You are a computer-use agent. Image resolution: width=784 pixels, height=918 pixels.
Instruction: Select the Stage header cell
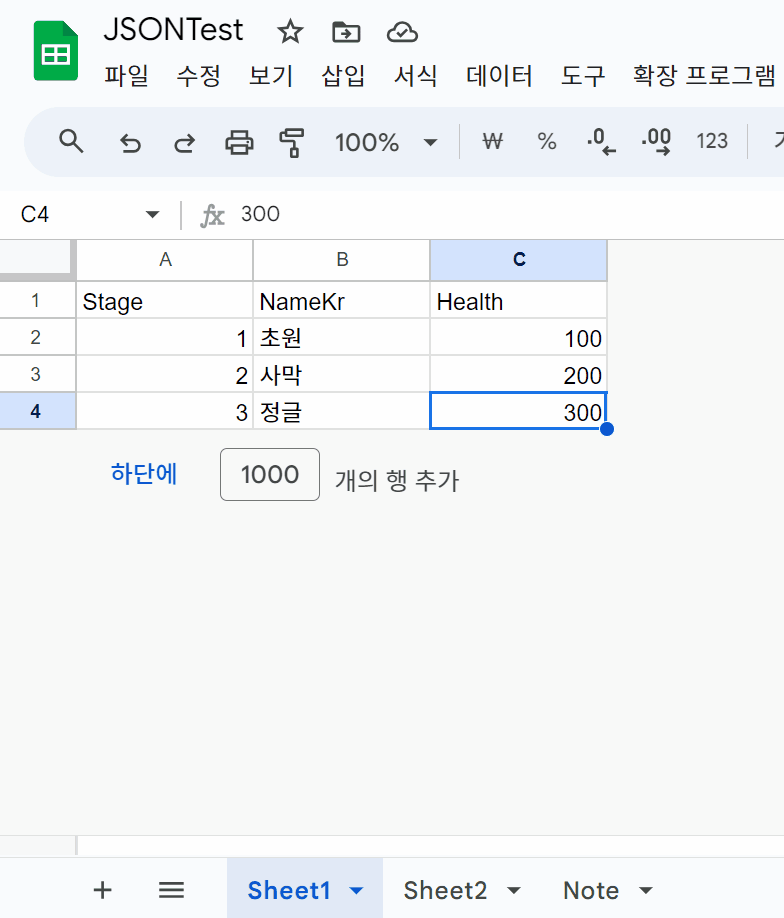point(165,301)
